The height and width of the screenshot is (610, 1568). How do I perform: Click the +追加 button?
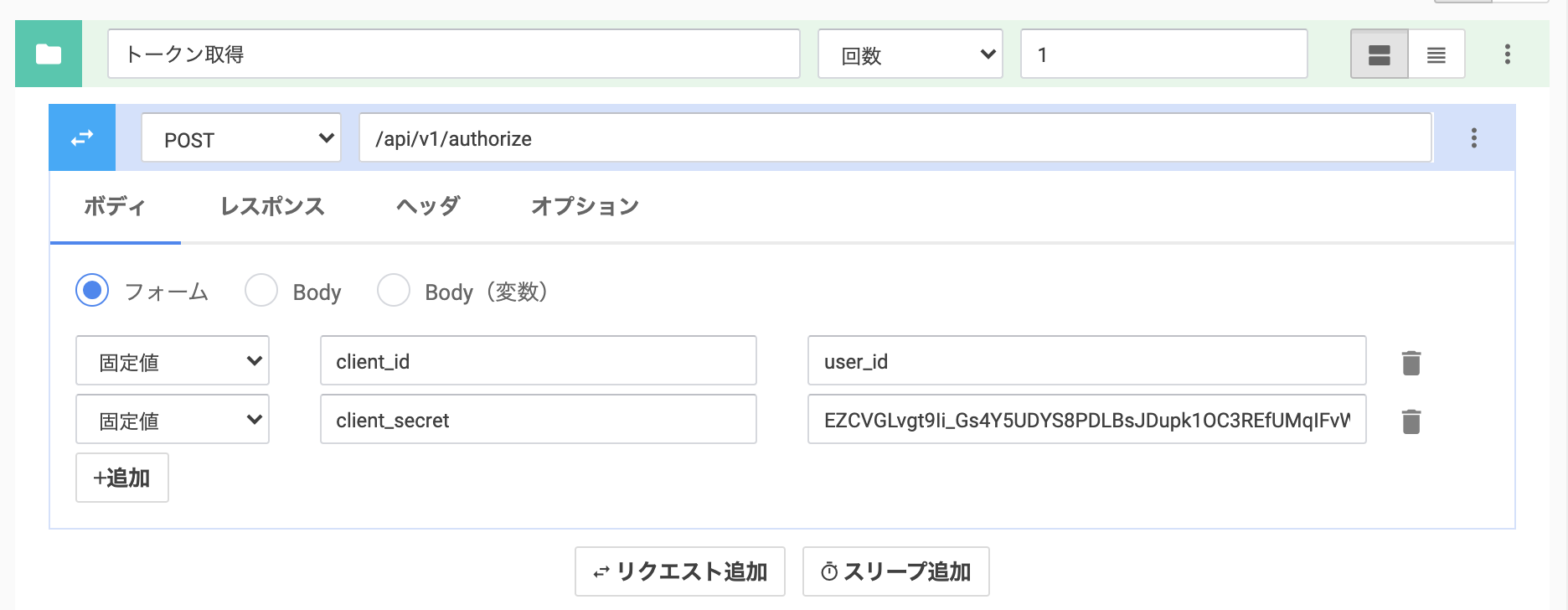(122, 478)
